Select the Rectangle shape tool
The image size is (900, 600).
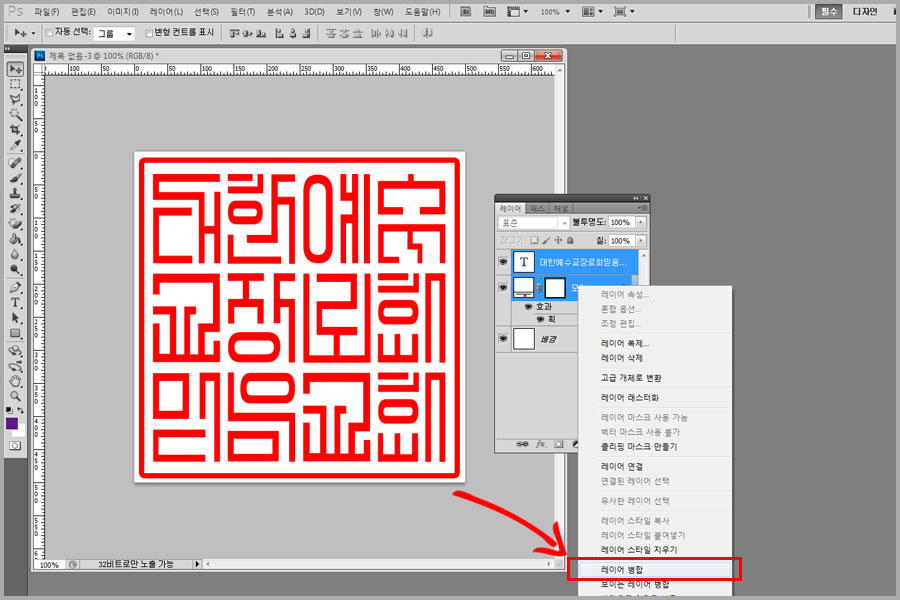(x=15, y=333)
